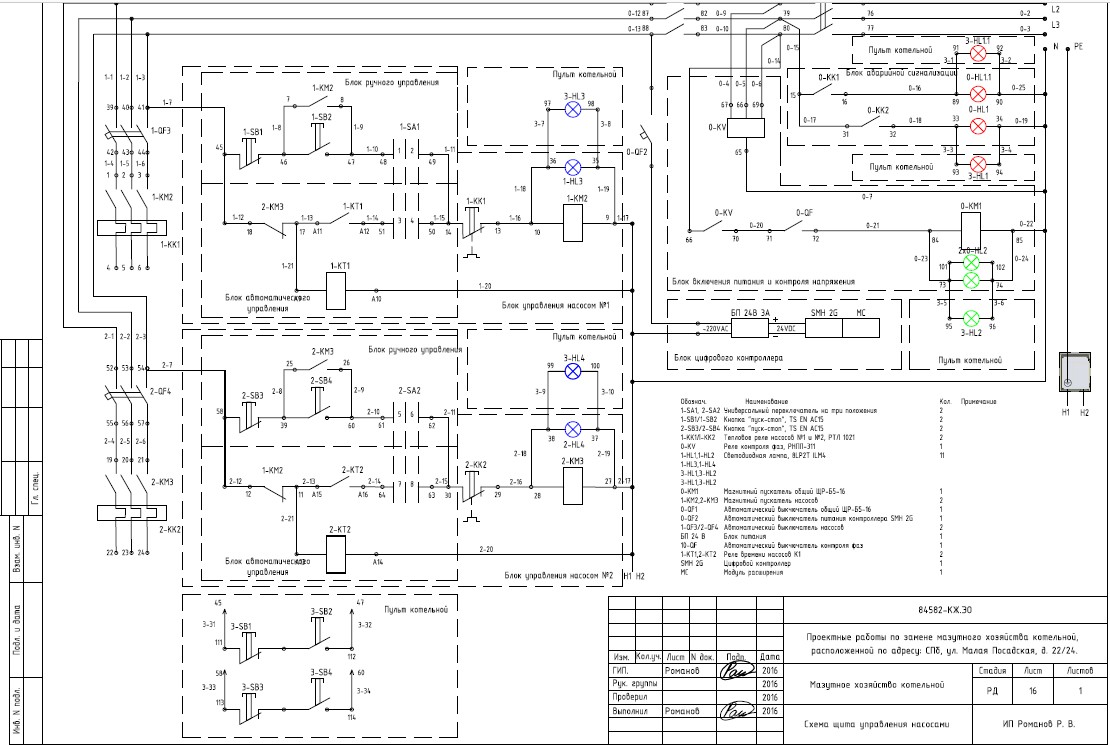Click the 2-SB4 pushbutton label
Screen dimensions: 1110x745
pos(321,380)
